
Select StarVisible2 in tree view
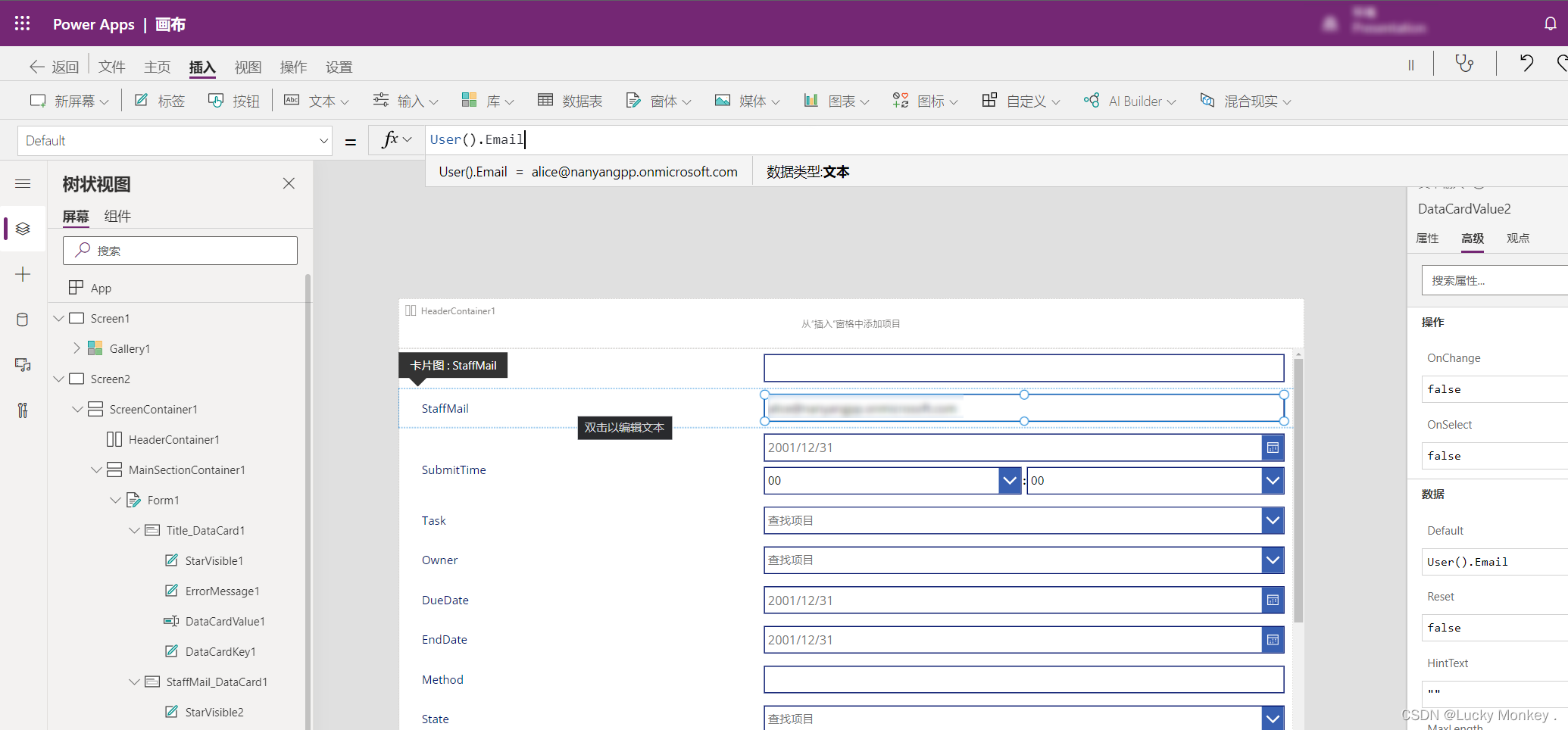(x=214, y=712)
